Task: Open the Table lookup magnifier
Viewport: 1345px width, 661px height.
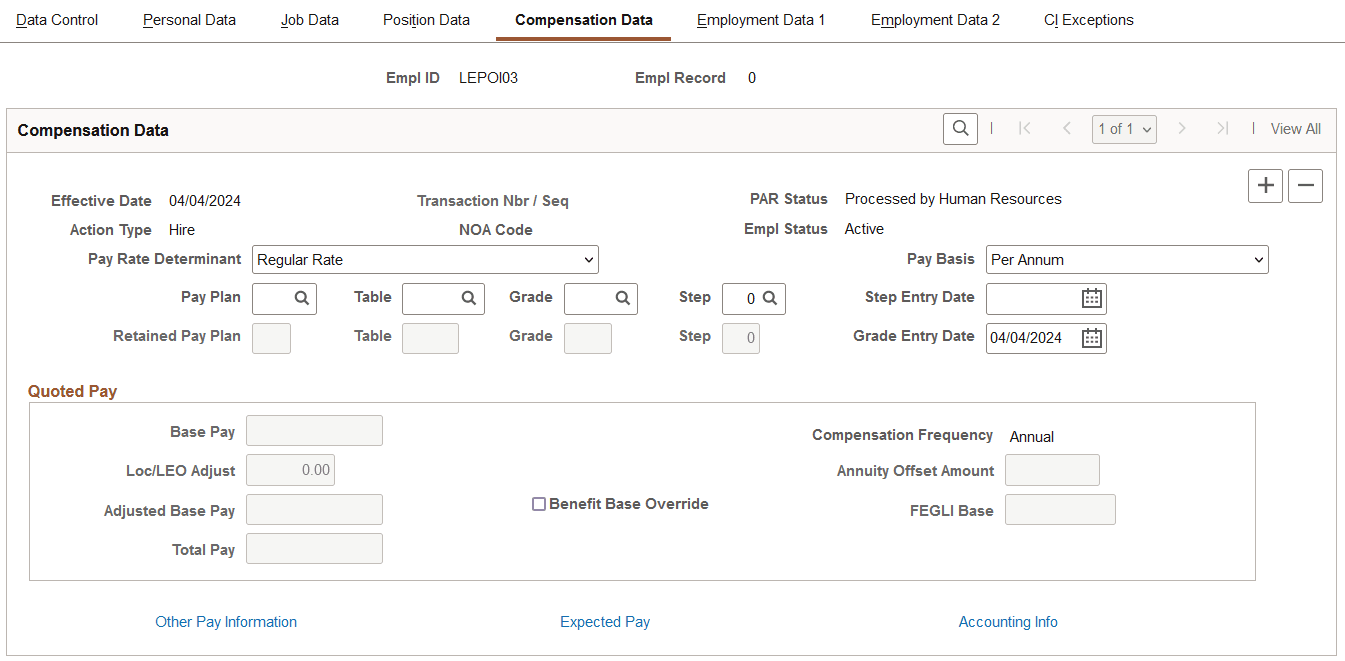Action: (470, 298)
